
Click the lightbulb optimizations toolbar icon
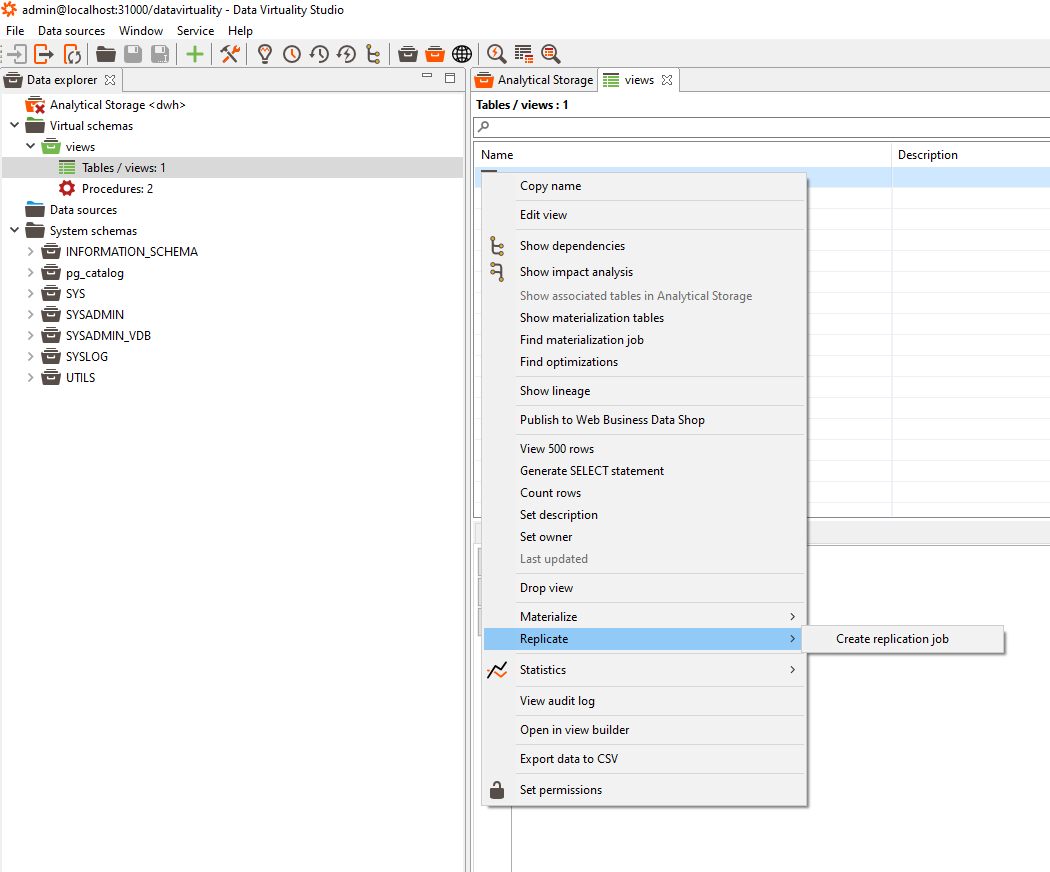(x=265, y=54)
